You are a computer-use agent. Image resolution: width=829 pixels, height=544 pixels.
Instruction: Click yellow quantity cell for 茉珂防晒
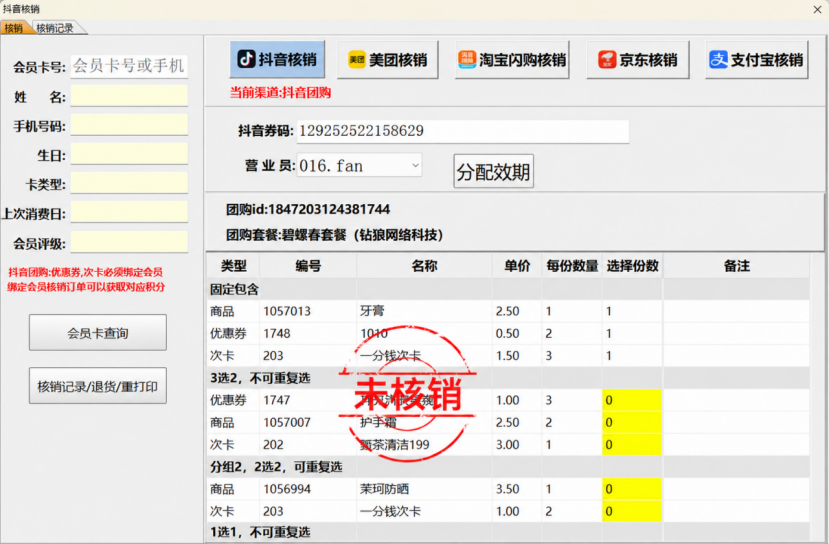point(632,489)
